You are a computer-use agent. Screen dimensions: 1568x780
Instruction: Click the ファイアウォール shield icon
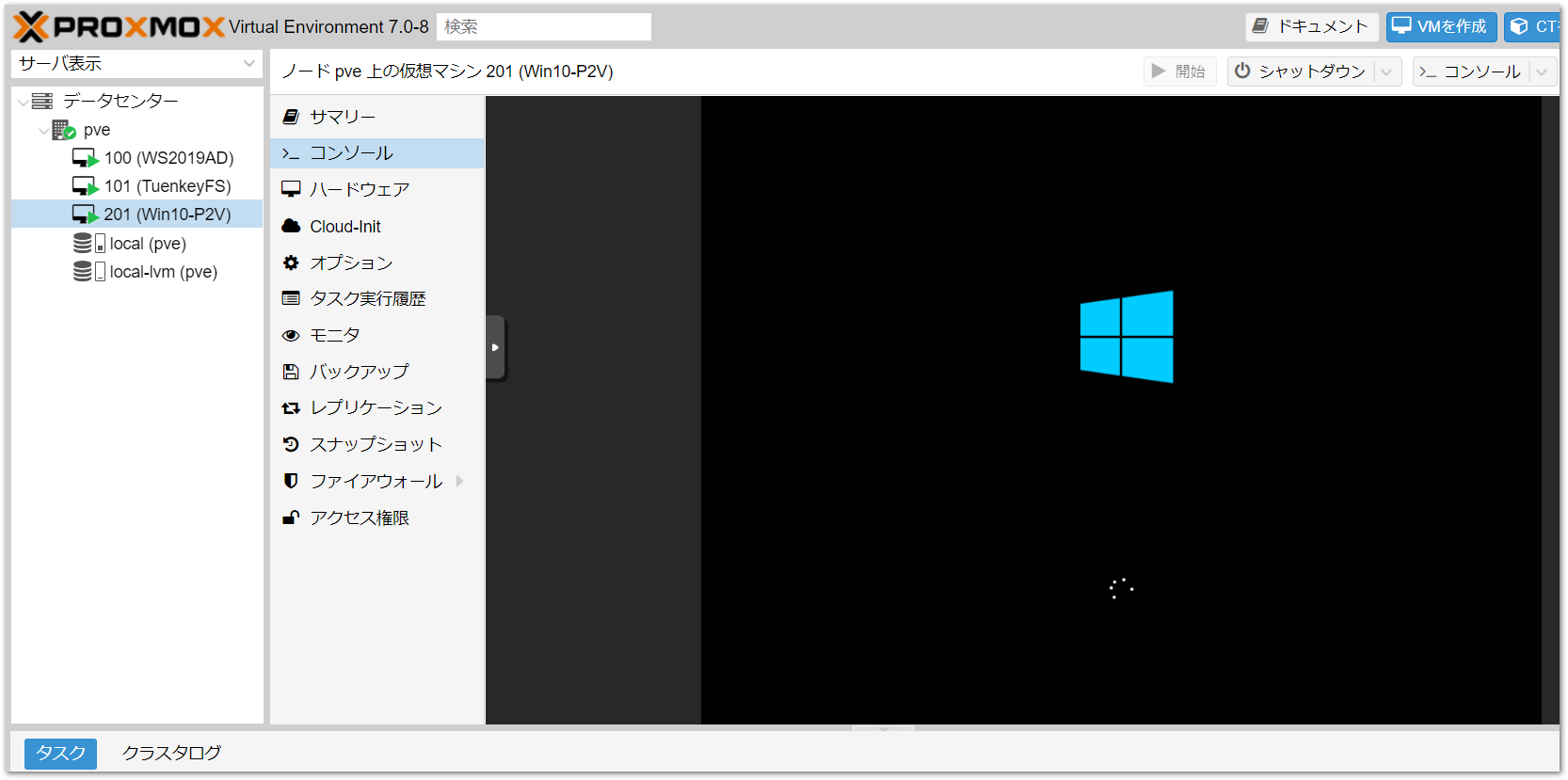(291, 481)
